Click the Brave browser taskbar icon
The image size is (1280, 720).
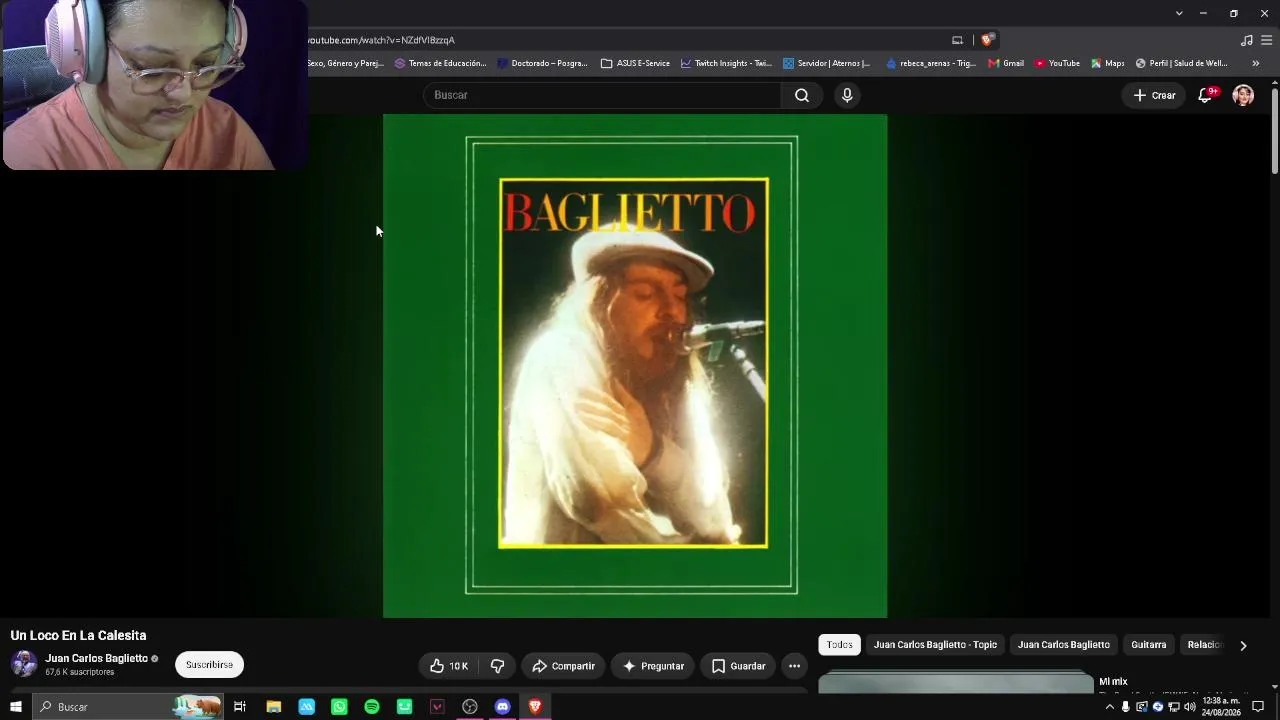pyautogui.click(x=535, y=707)
